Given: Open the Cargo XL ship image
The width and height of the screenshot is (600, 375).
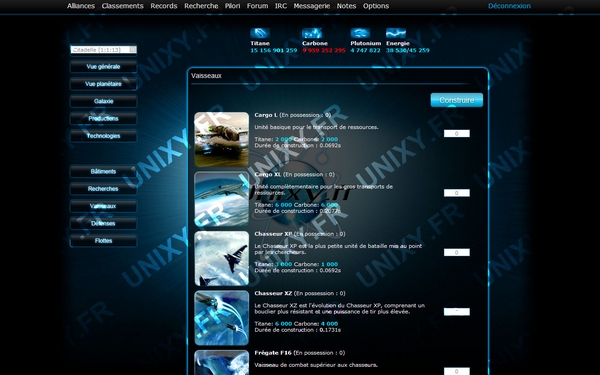Looking at the screenshot, I should (222, 199).
